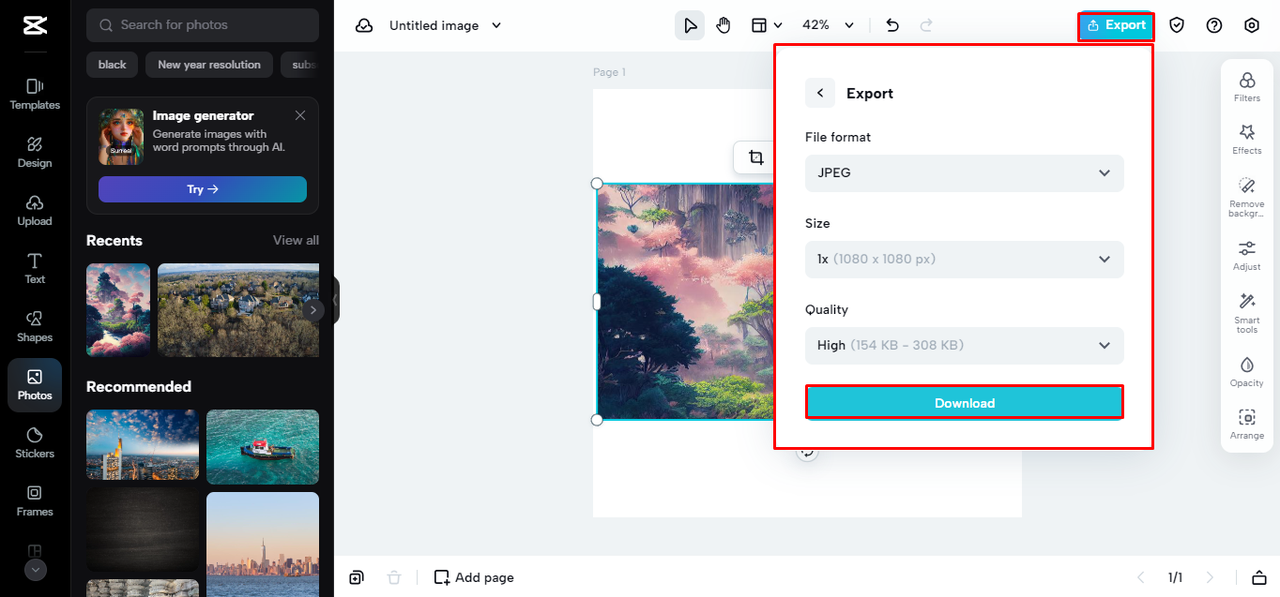The width and height of the screenshot is (1280, 597).
Task: Click the Try button for Image generator
Action: (203, 189)
